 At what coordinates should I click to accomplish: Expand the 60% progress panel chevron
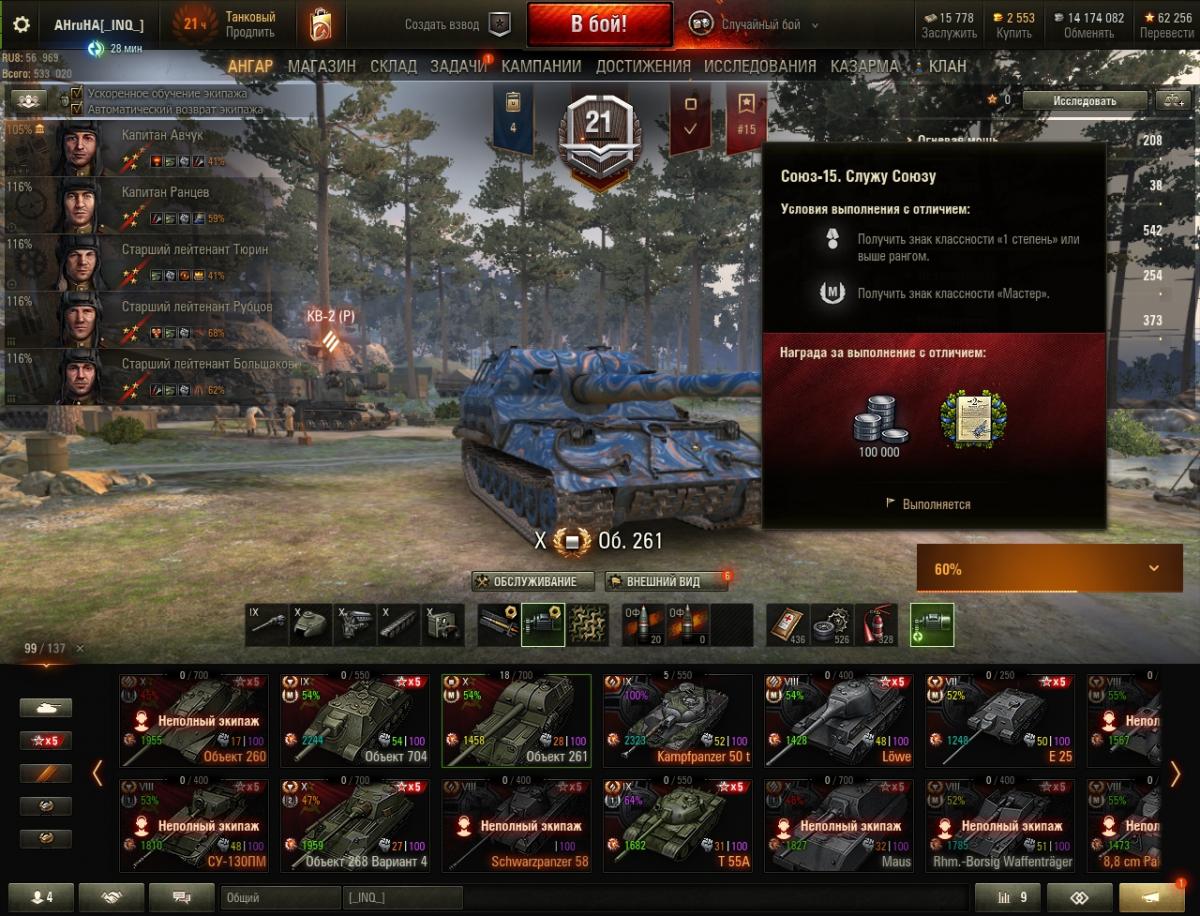[1154, 568]
